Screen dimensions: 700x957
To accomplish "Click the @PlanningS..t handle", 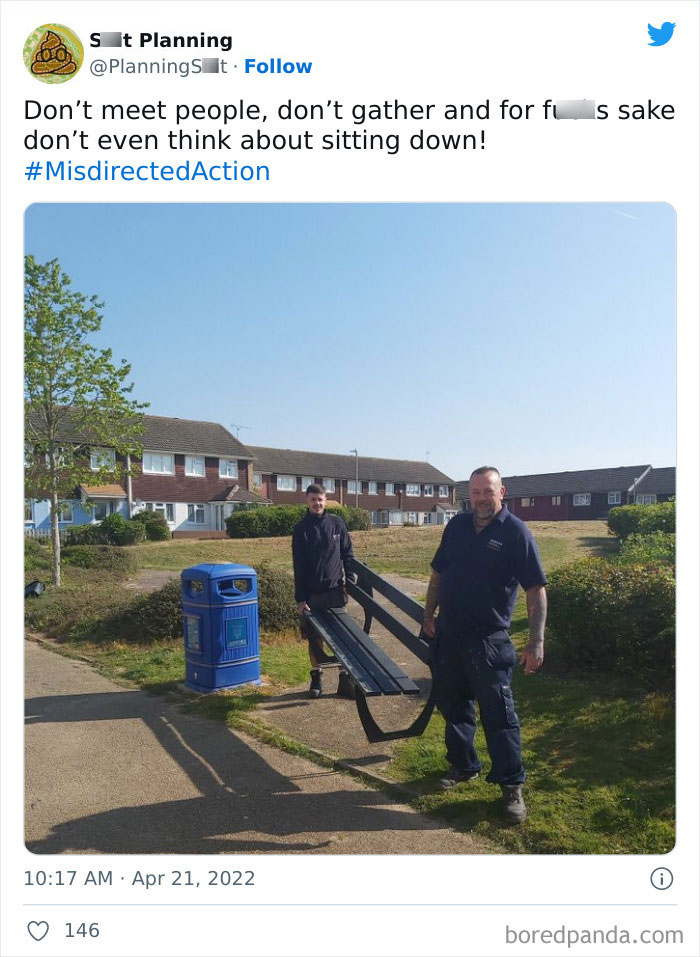I will click(x=158, y=67).
